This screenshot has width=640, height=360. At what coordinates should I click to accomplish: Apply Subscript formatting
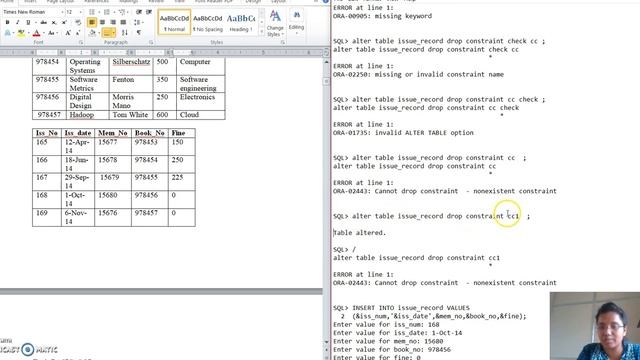pos(54,22)
